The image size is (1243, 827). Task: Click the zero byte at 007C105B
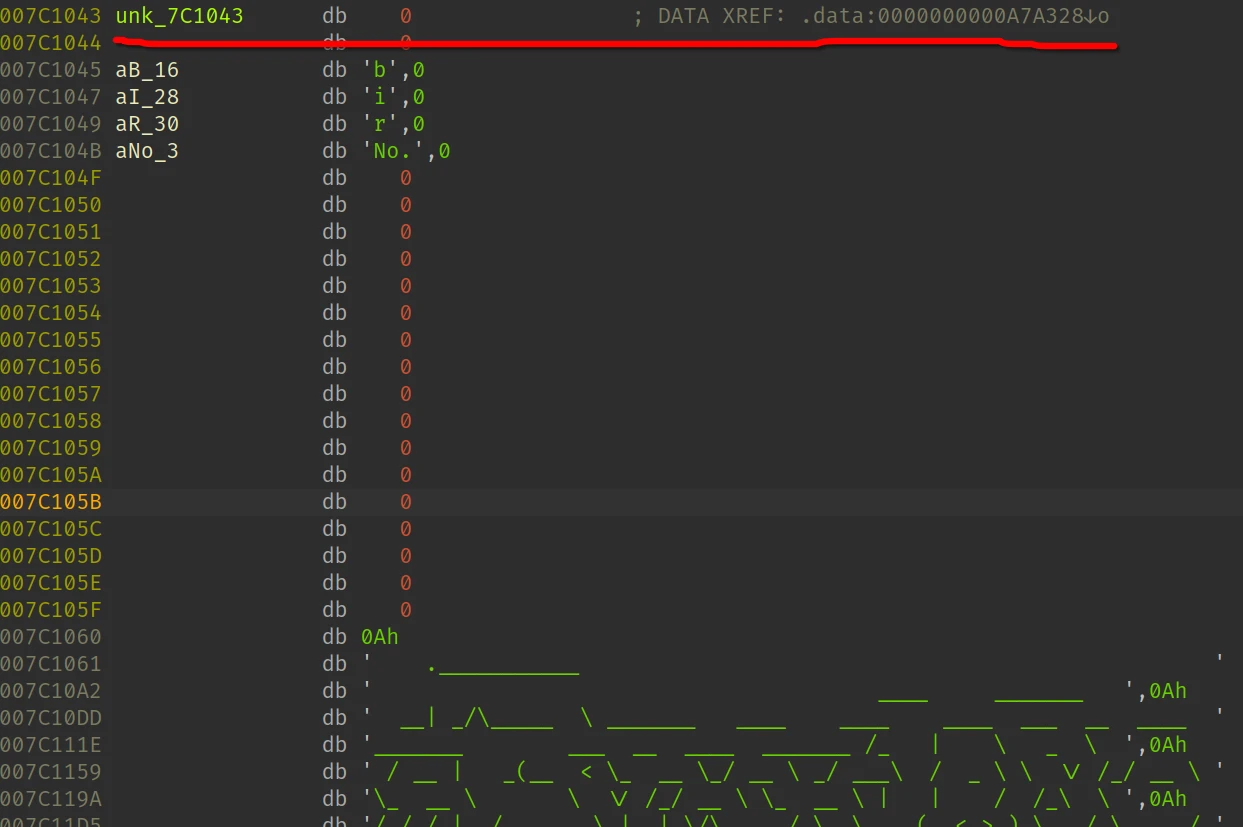[406, 502]
